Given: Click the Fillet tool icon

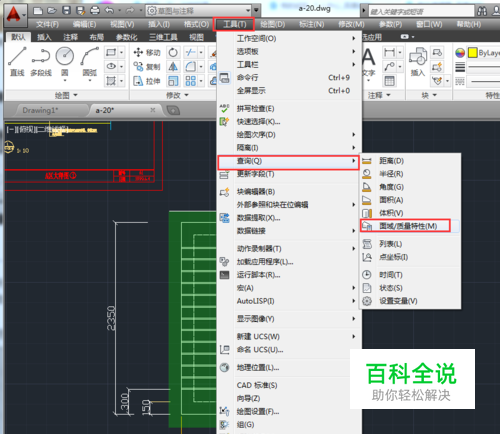Looking at the screenshot, I should pos(190,67).
